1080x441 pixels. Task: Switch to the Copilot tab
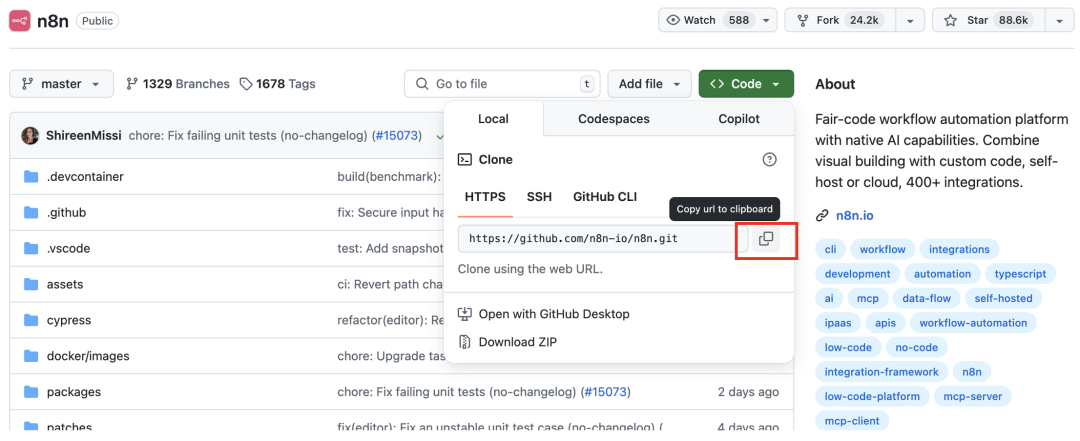(x=739, y=119)
